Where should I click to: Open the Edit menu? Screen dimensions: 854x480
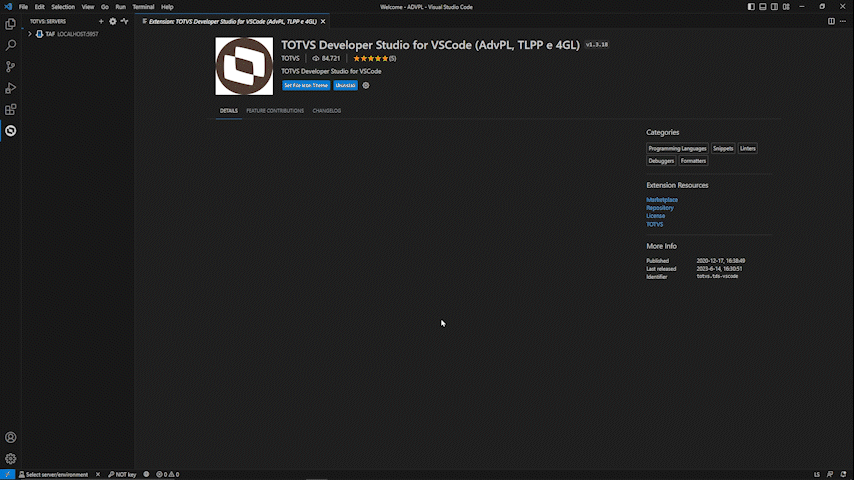[x=40, y=7]
